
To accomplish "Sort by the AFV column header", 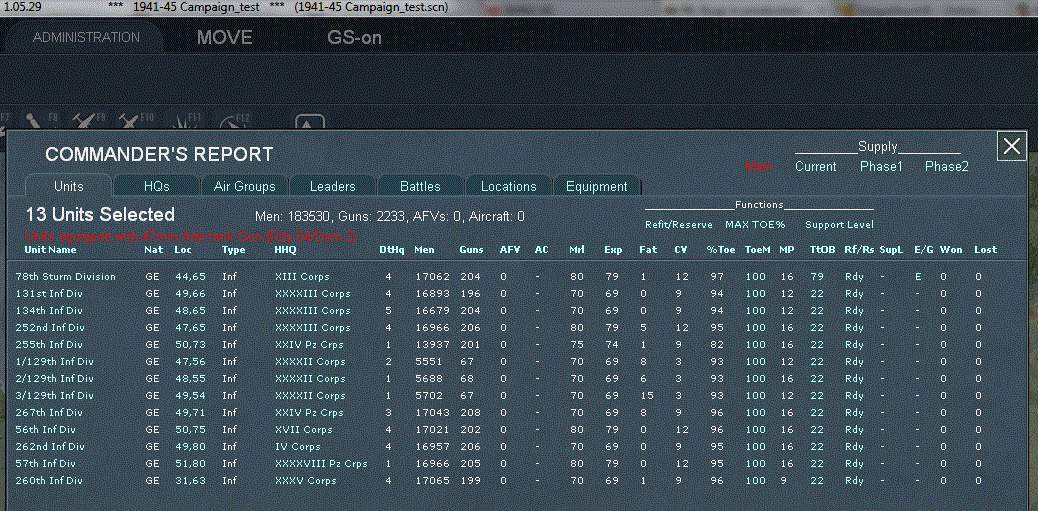I will coord(510,250).
